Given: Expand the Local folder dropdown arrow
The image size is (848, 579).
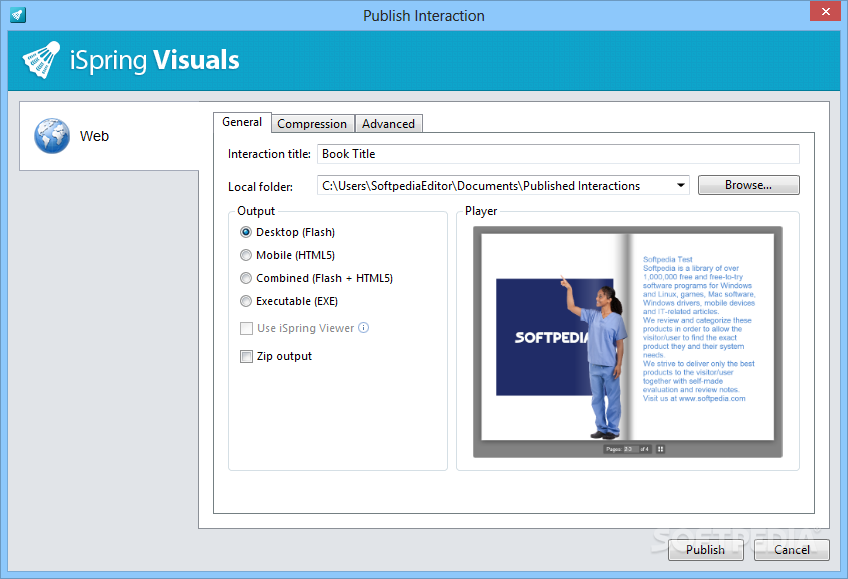Looking at the screenshot, I should [680, 185].
